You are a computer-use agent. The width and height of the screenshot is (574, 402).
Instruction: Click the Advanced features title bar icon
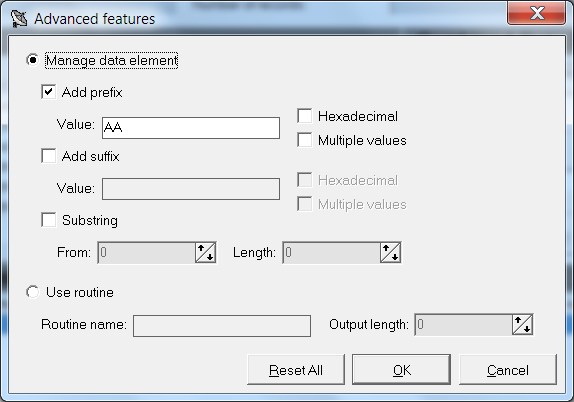(x=19, y=19)
